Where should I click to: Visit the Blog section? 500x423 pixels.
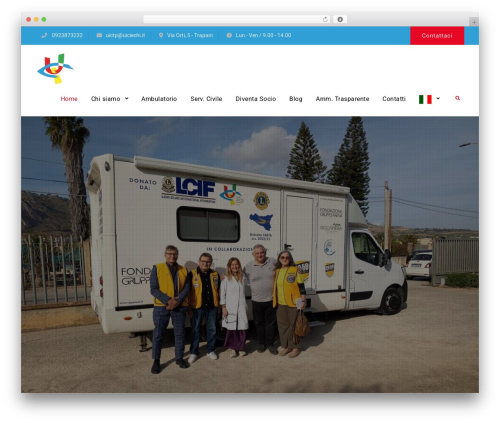tap(296, 99)
